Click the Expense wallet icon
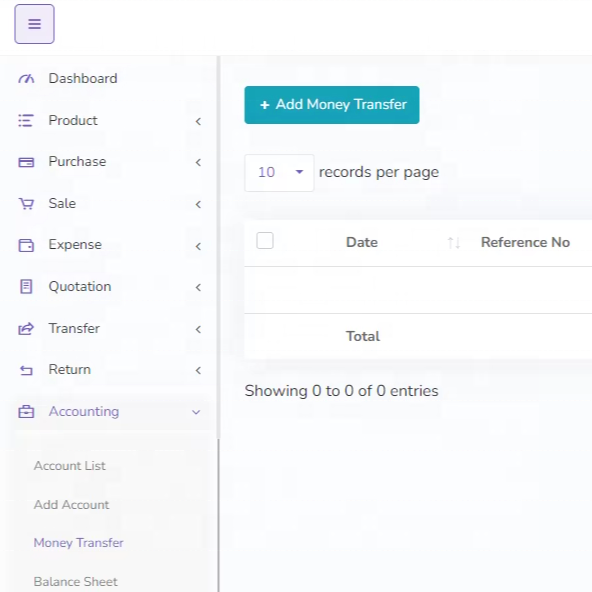 (26, 245)
